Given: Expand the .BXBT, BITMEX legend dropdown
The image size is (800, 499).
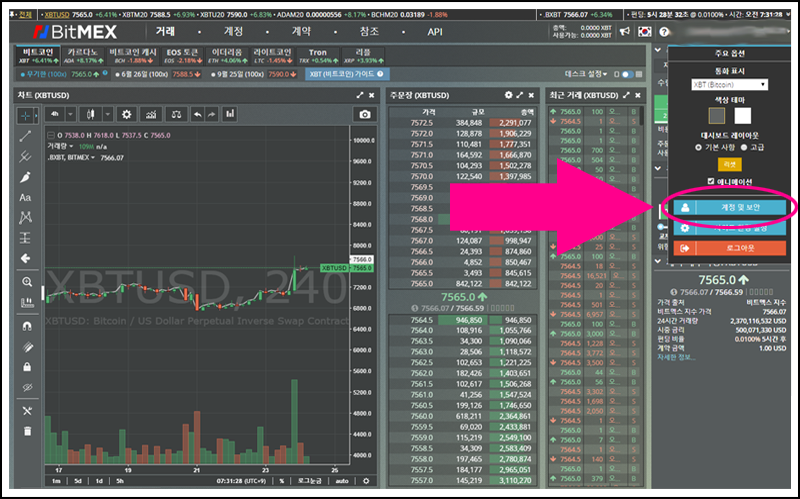Looking at the screenshot, I should (93, 158).
